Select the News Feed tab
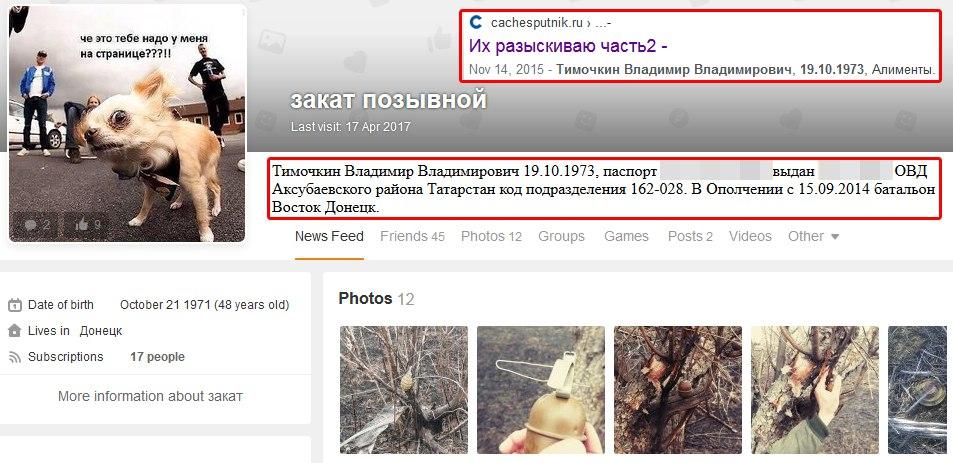953x463 pixels. click(x=329, y=236)
